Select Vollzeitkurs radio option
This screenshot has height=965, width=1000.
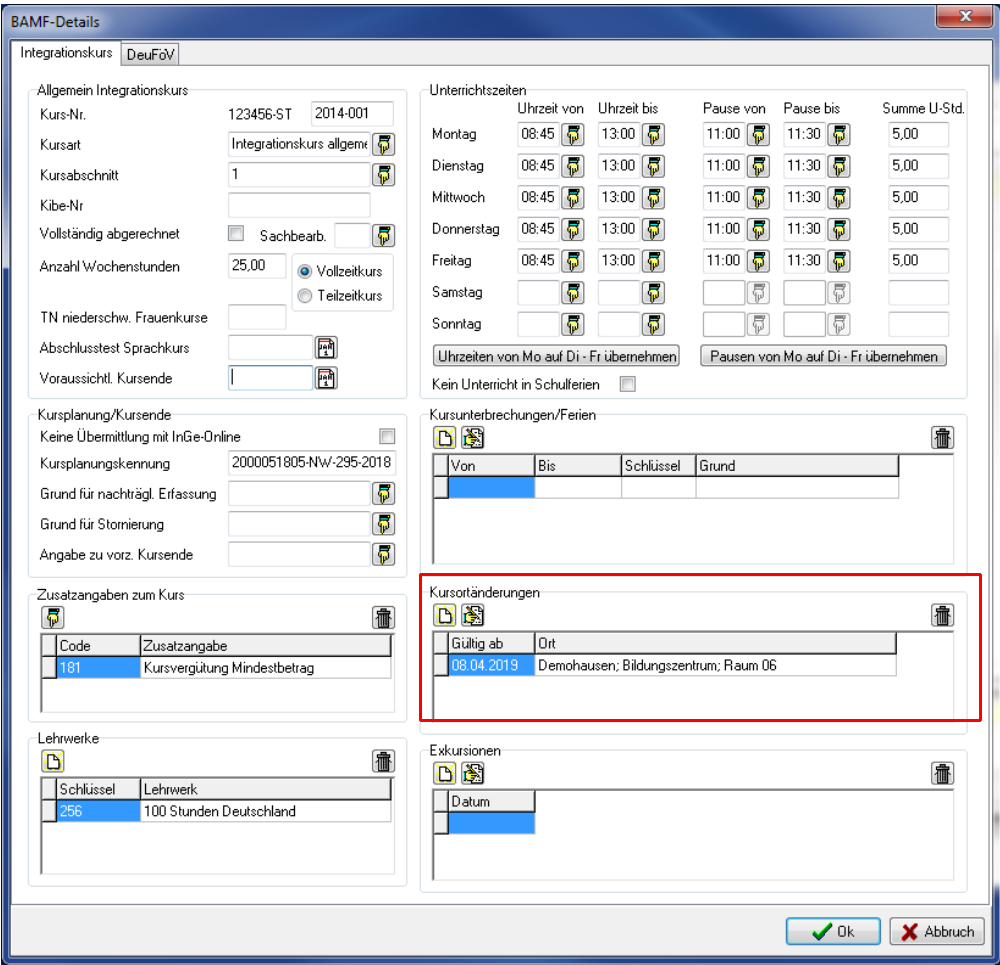click(x=305, y=272)
